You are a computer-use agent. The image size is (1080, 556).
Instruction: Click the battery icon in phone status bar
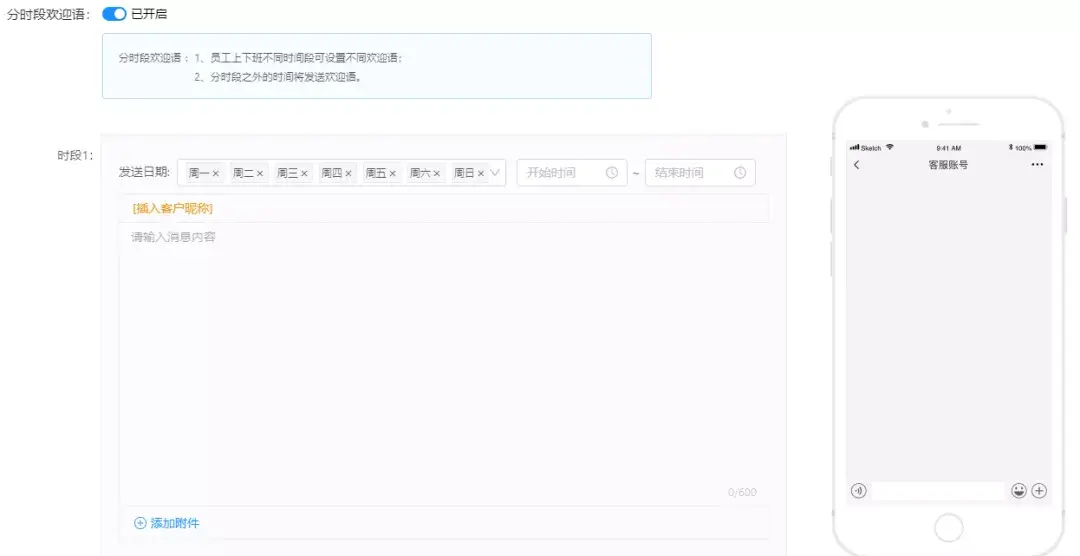(x=1040, y=147)
